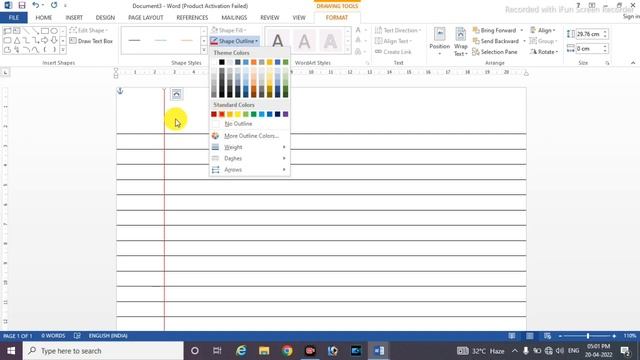Open Google Chrome from taskbar
Viewport: 640px width, 360px height.
(287, 351)
